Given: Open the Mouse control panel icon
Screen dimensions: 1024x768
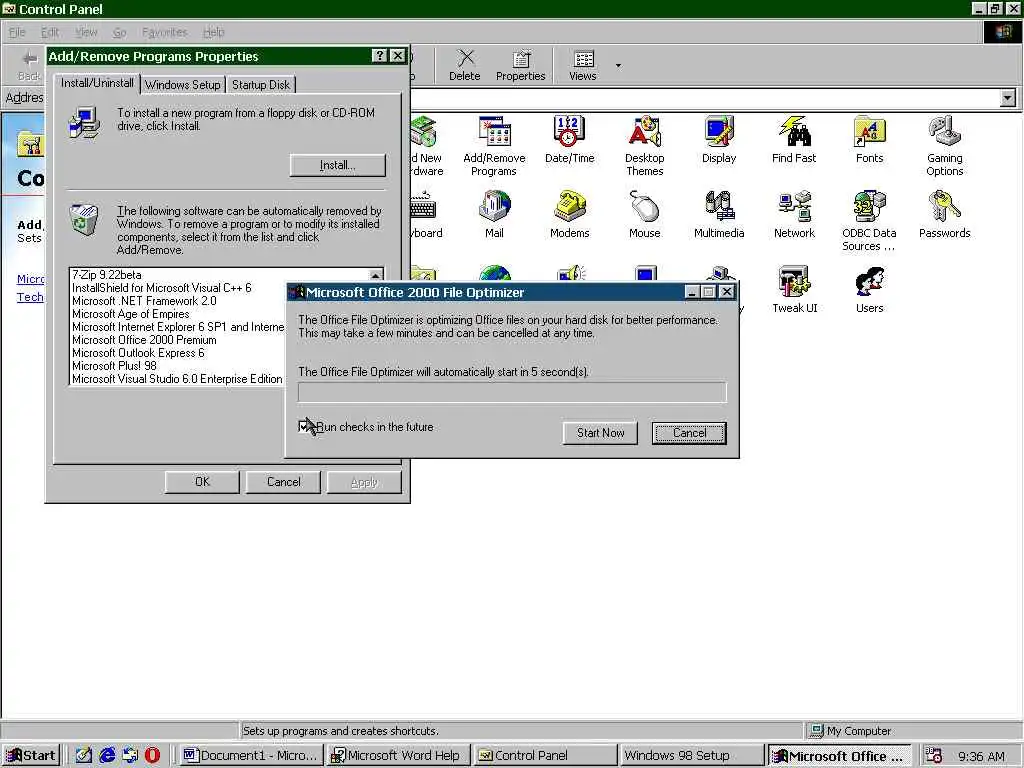Looking at the screenshot, I should coord(645,214).
